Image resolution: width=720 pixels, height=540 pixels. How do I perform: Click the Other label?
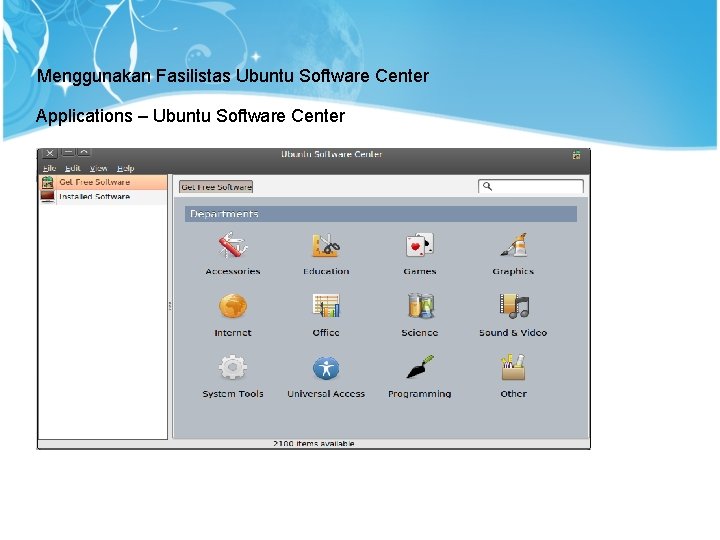click(x=513, y=394)
